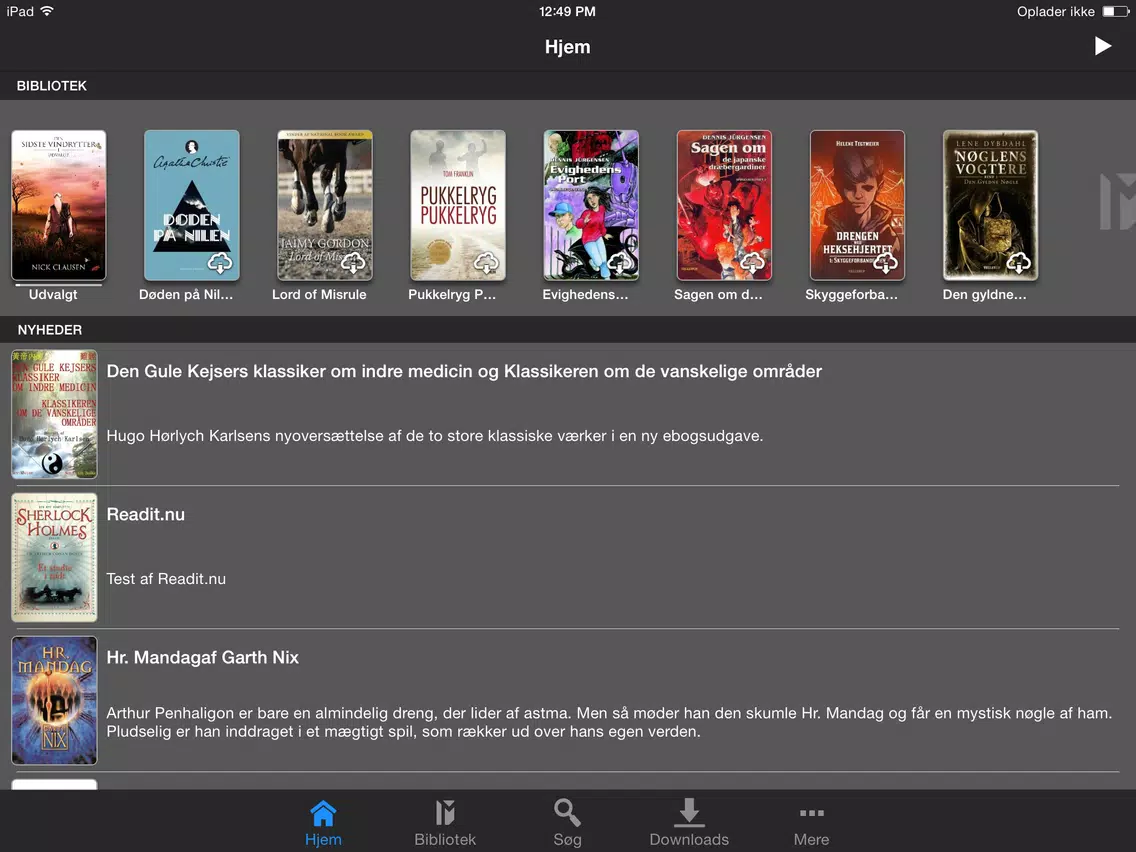Select the 'Udvalgt' title label
Image resolution: width=1136 pixels, height=852 pixels.
[x=53, y=294]
